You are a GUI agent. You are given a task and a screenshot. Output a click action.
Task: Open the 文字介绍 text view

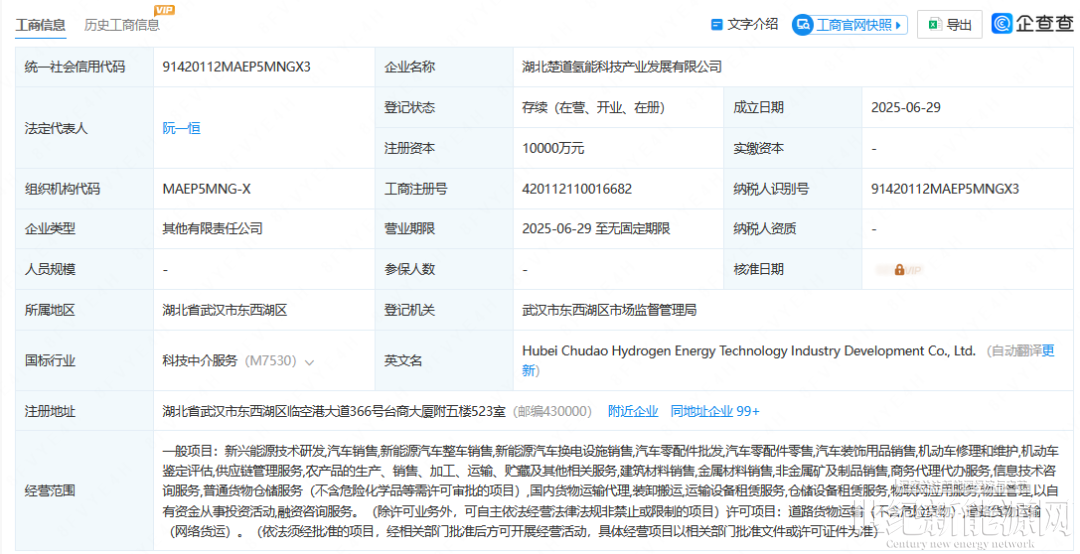click(x=752, y=24)
